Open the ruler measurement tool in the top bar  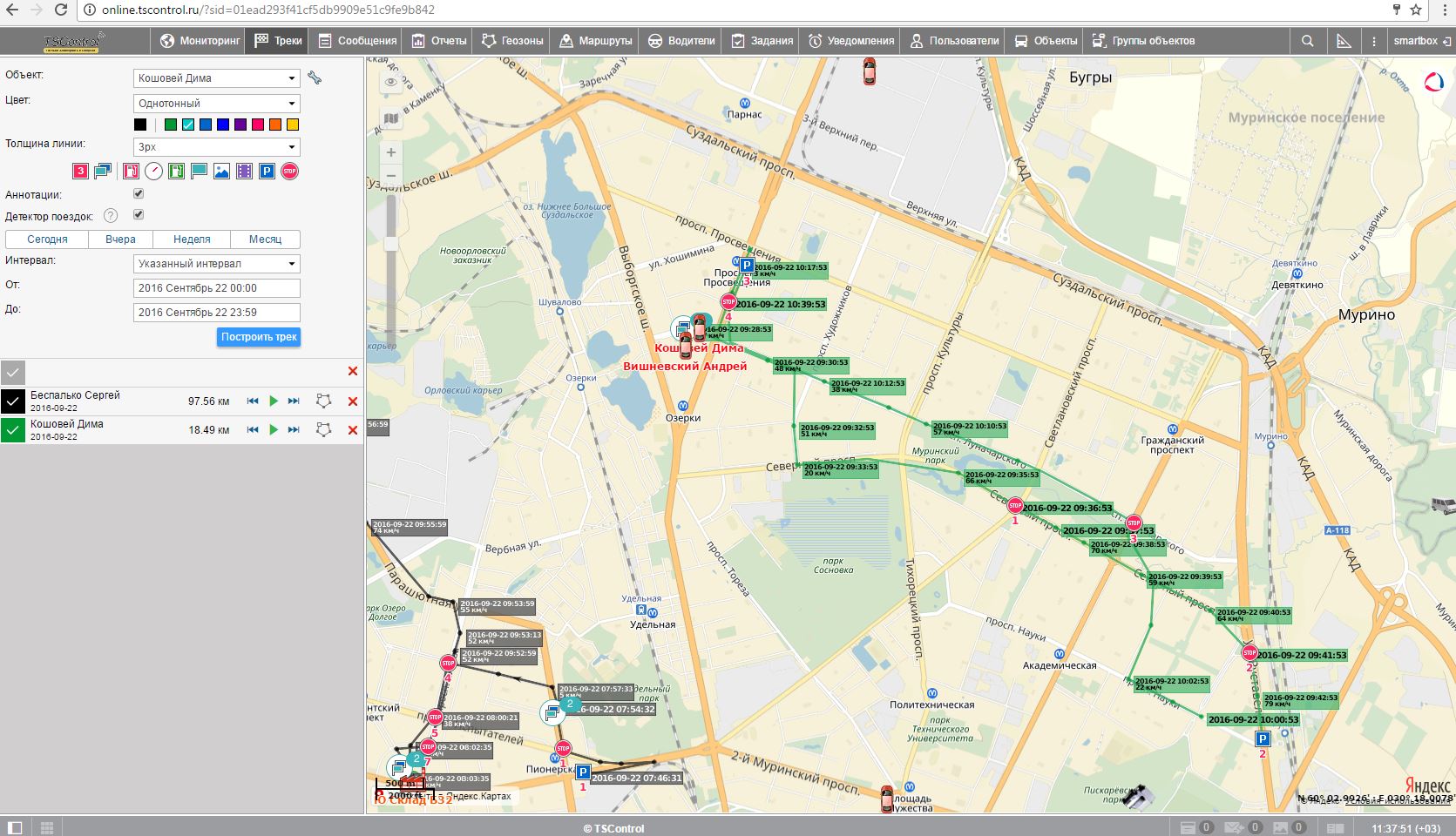(x=1344, y=41)
